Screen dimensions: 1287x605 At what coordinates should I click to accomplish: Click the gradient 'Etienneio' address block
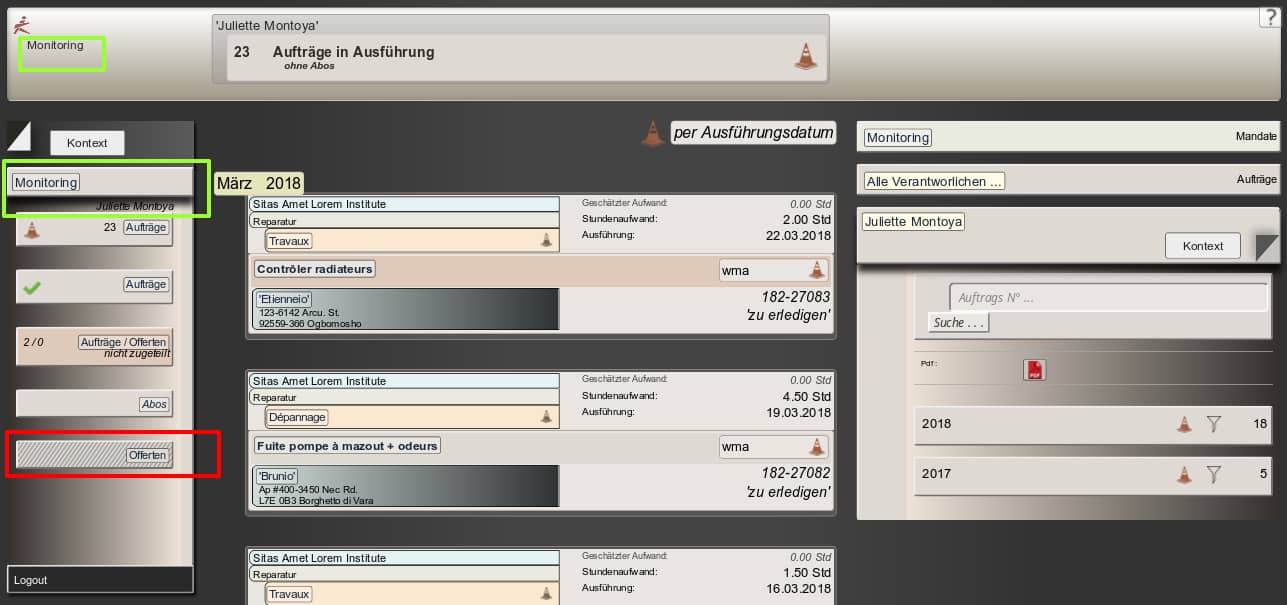tap(406, 310)
